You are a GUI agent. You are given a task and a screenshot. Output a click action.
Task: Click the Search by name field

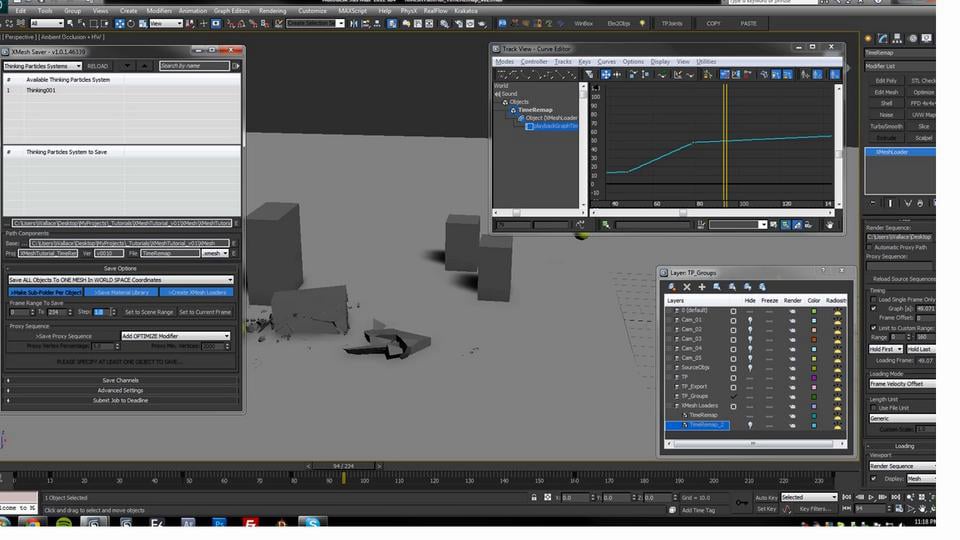click(x=194, y=66)
